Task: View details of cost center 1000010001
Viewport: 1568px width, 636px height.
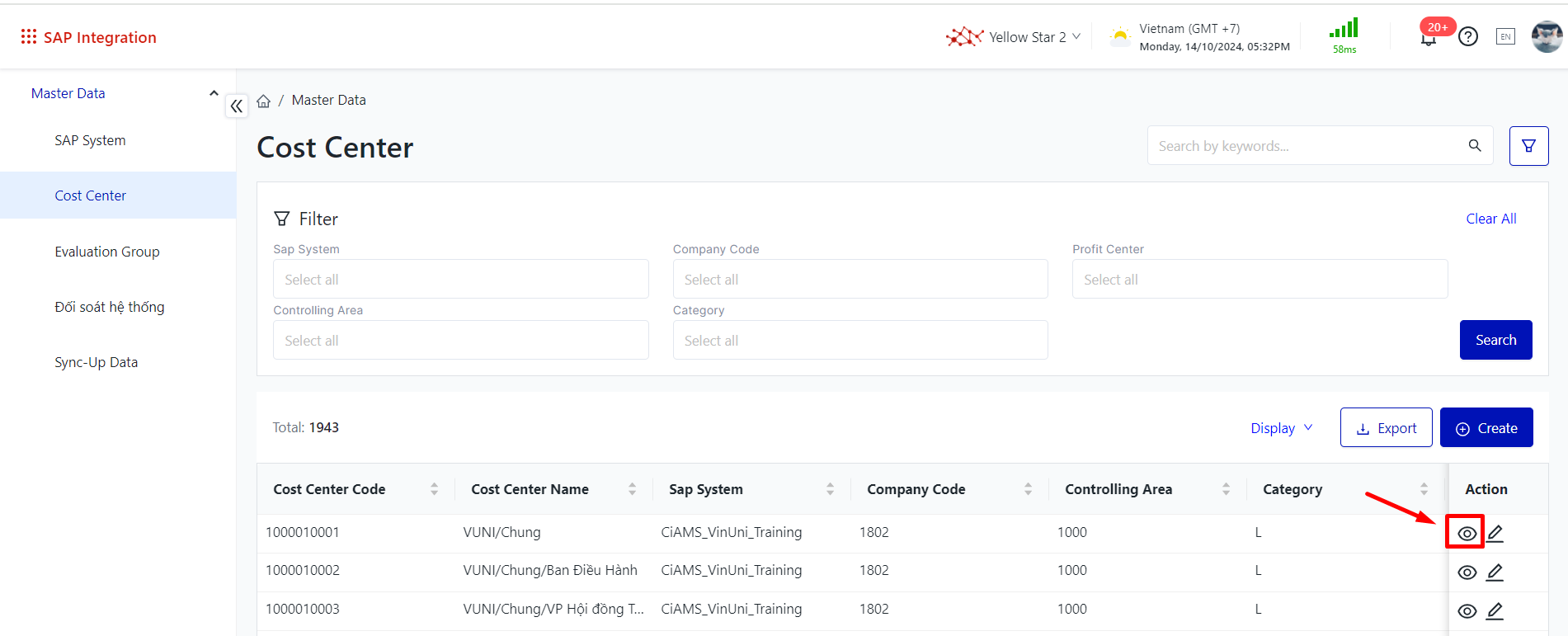Action: tap(1467, 534)
